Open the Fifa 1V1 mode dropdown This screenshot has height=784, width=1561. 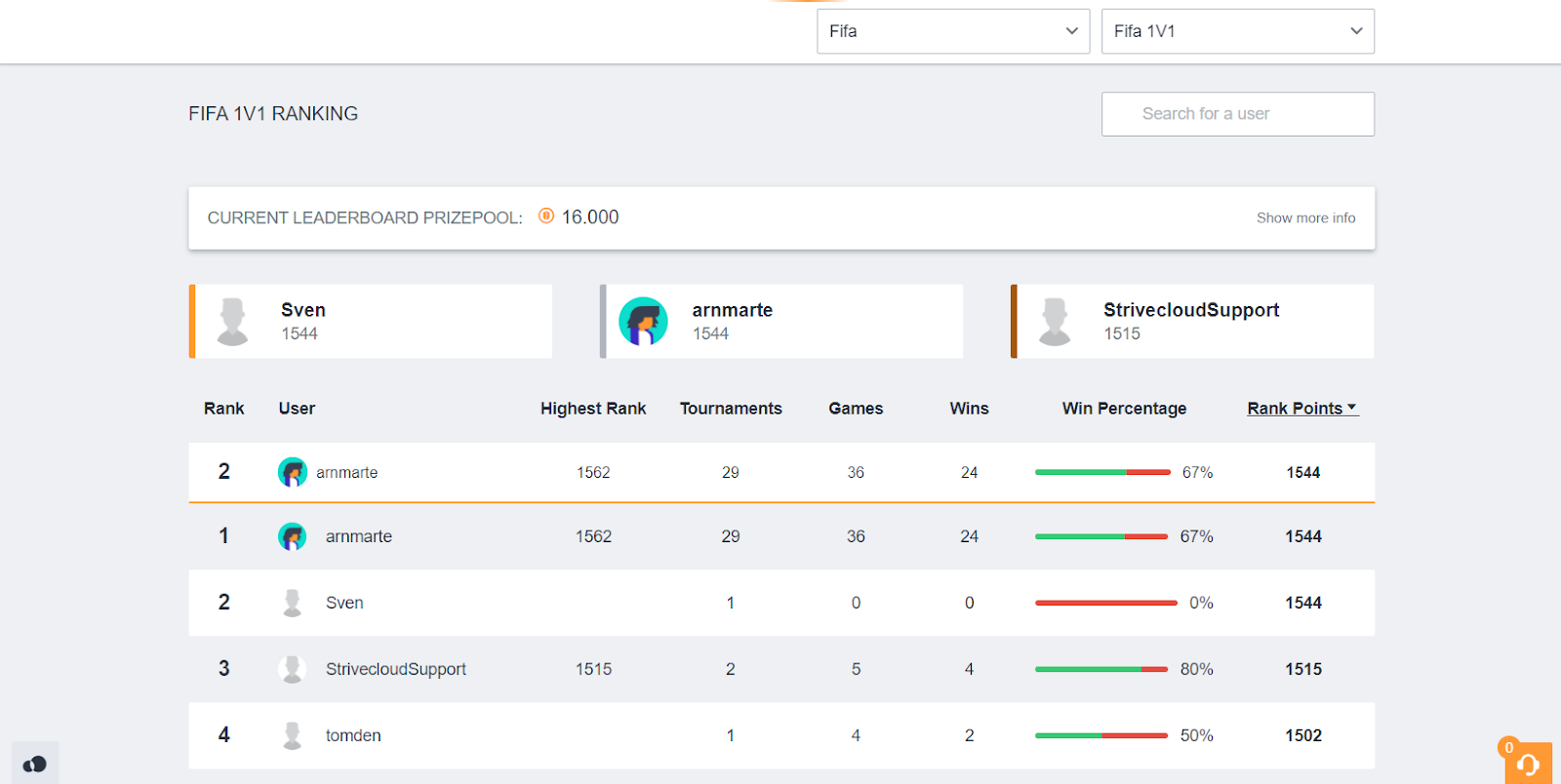[1237, 31]
